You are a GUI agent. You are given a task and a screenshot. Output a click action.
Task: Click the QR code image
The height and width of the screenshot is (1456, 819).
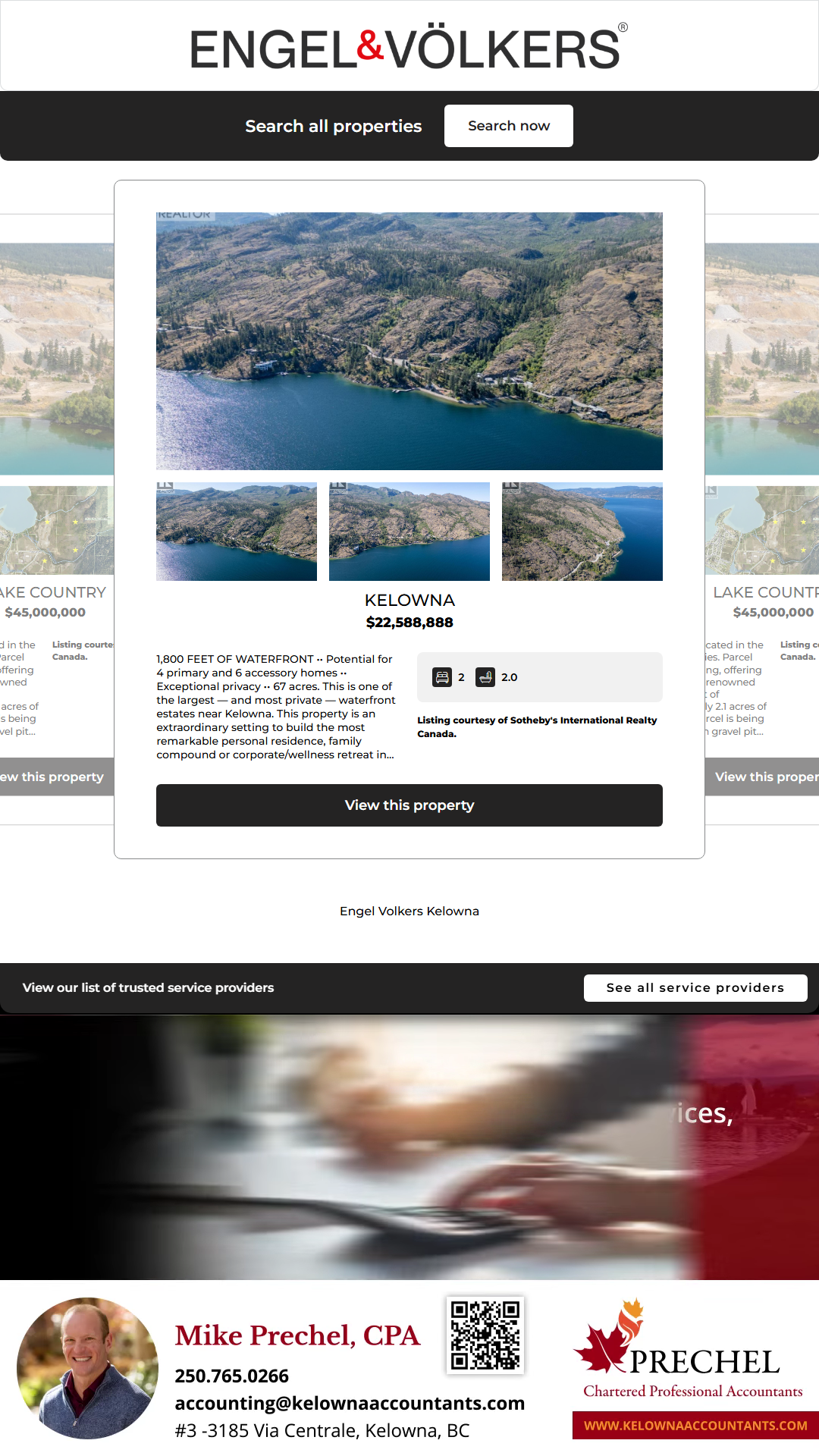485,1335
